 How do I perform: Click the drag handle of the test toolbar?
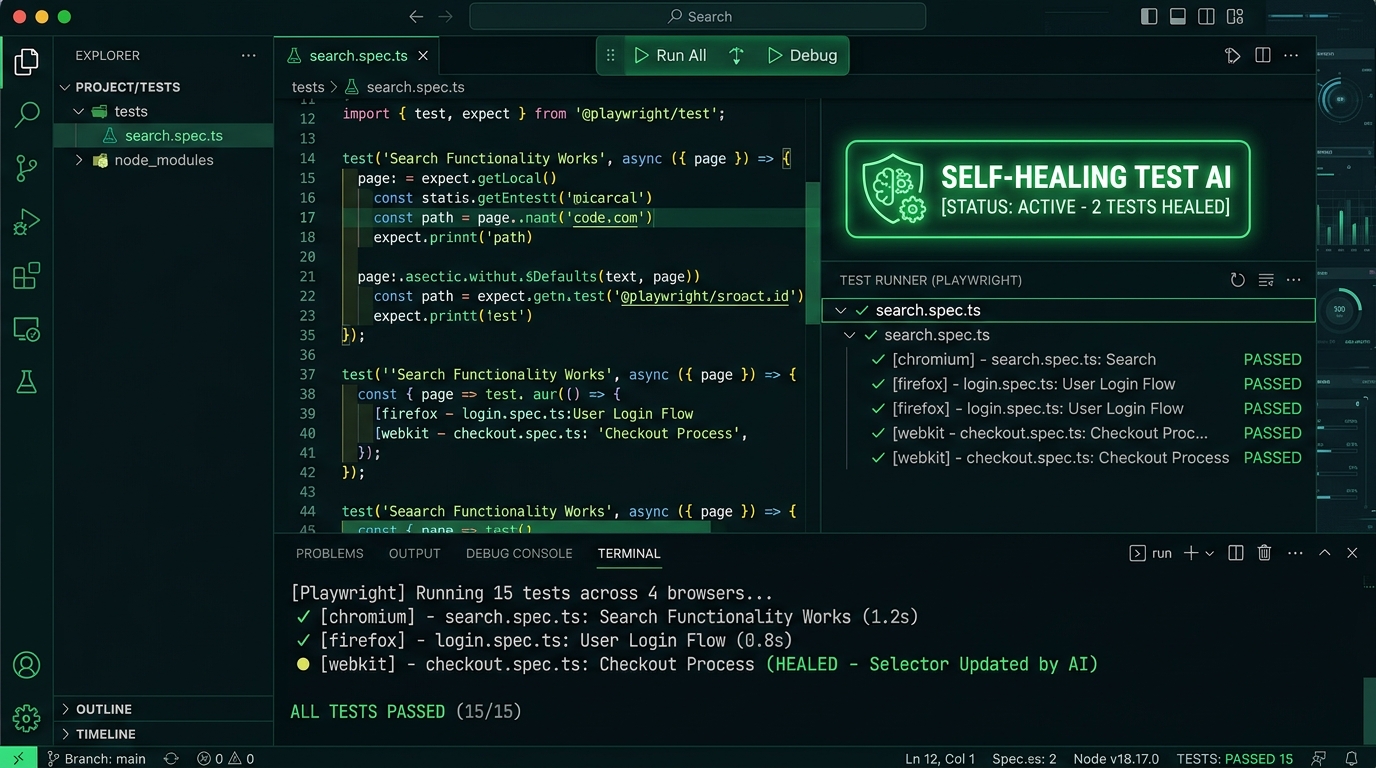pos(611,56)
